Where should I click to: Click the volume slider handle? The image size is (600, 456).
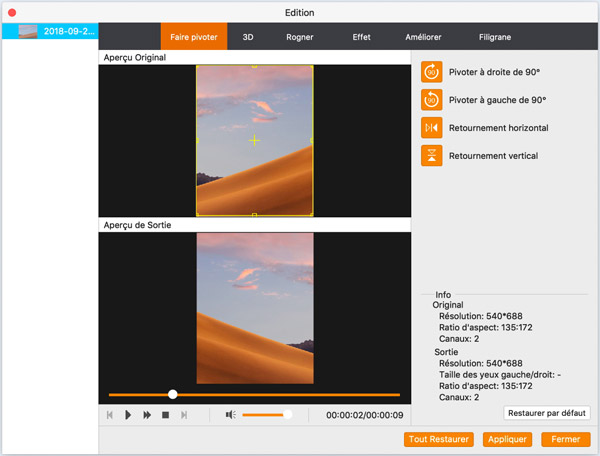click(x=287, y=414)
